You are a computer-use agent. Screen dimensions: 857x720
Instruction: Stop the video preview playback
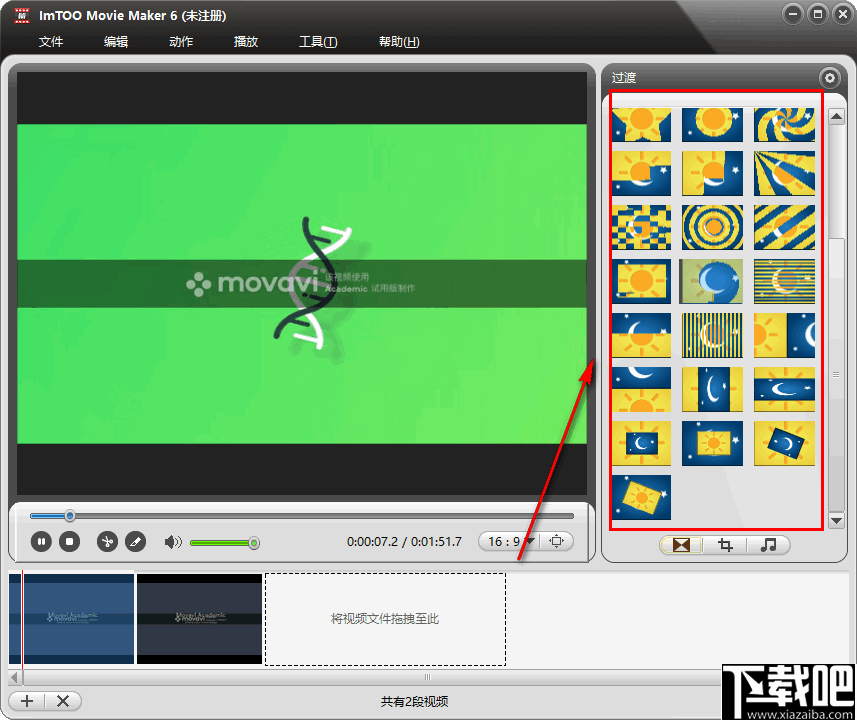[68, 541]
